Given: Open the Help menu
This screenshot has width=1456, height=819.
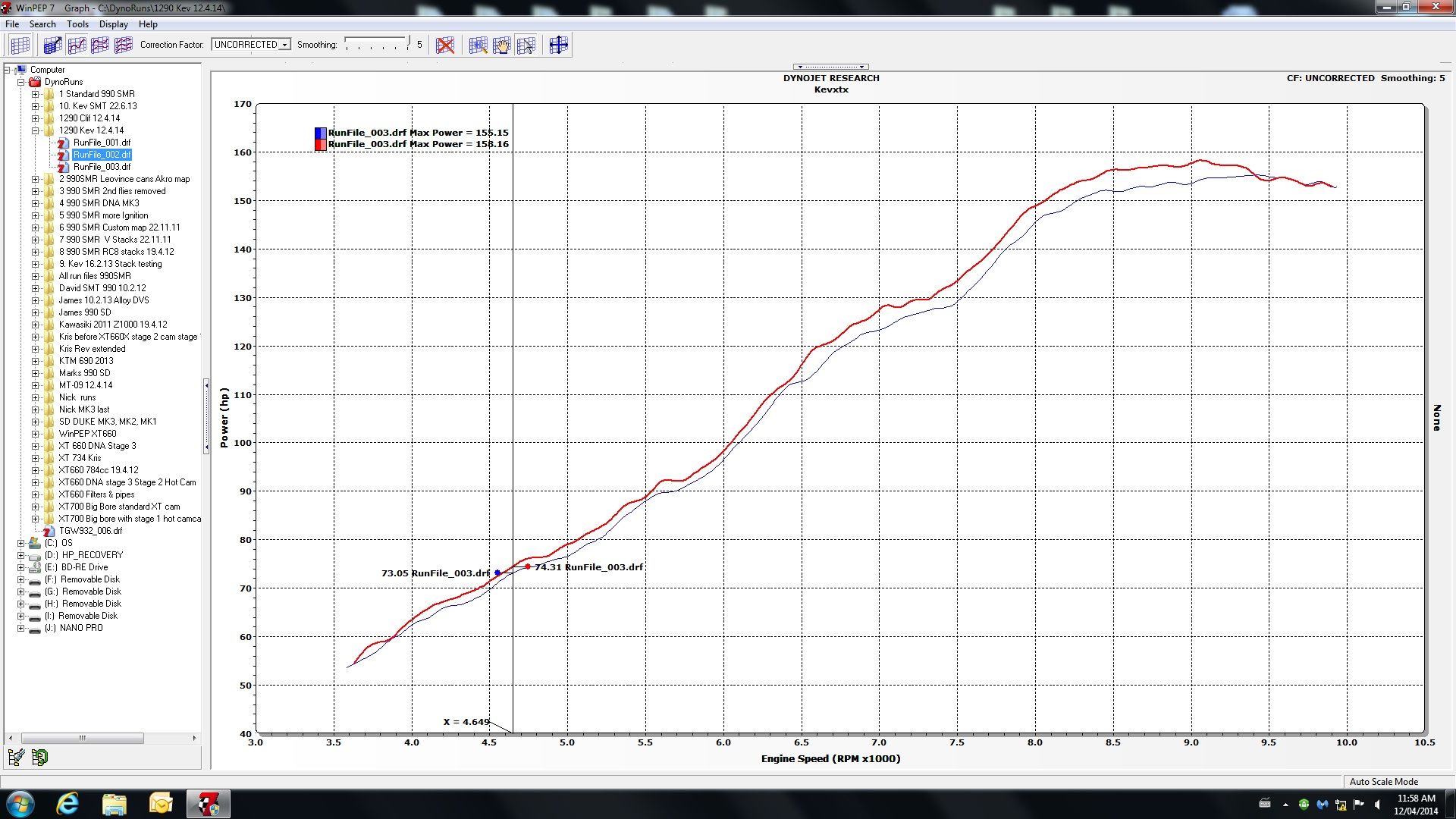Looking at the screenshot, I should coord(148,24).
